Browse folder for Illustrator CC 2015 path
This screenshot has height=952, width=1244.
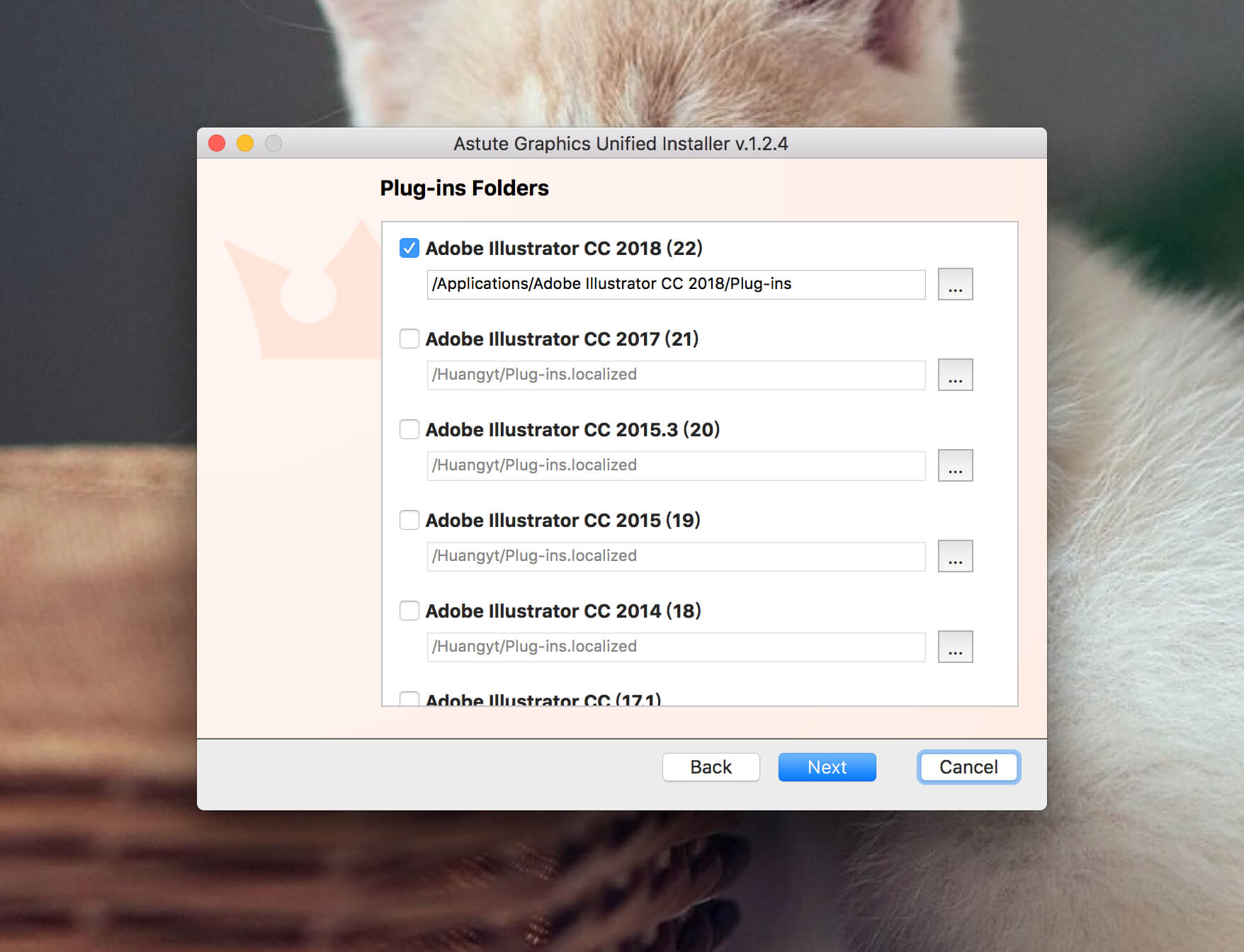click(955, 556)
